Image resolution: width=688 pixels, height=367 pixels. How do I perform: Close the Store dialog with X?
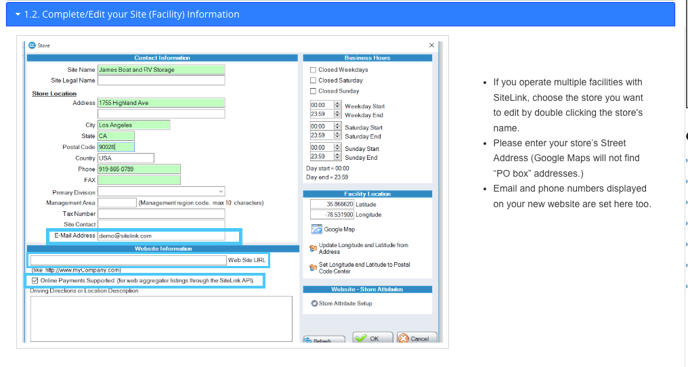[x=431, y=45]
